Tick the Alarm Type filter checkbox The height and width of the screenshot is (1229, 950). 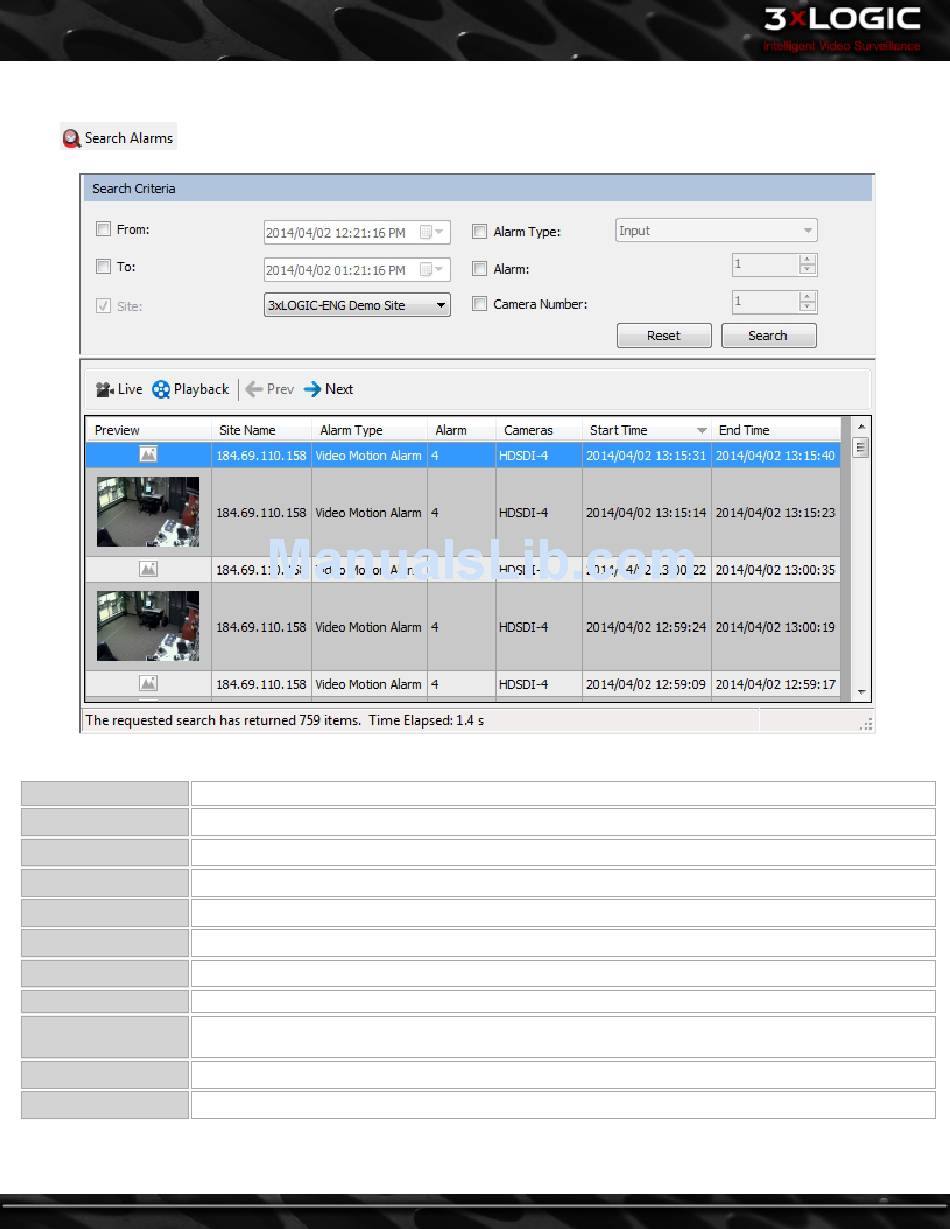(x=480, y=231)
